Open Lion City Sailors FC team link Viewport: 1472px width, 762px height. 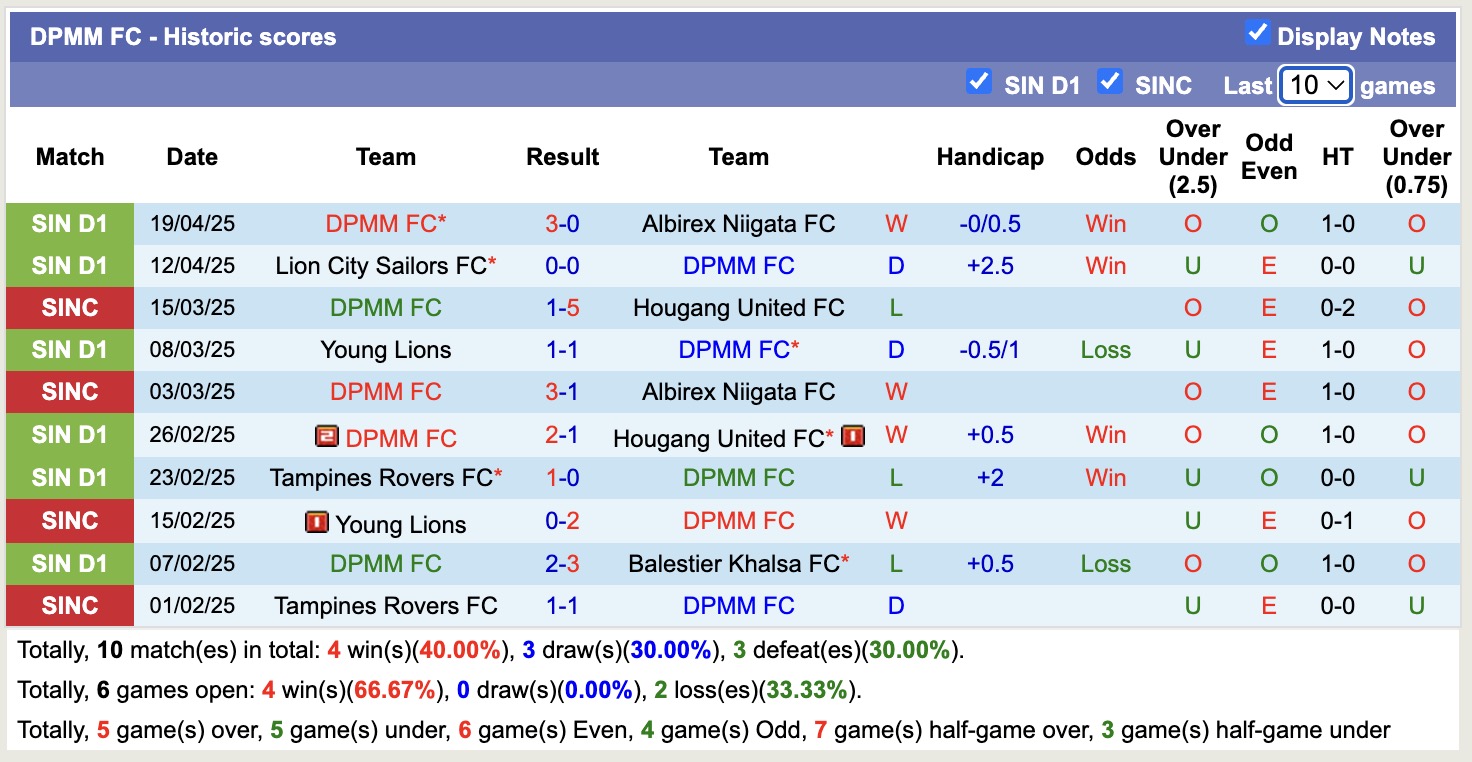point(381,266)
